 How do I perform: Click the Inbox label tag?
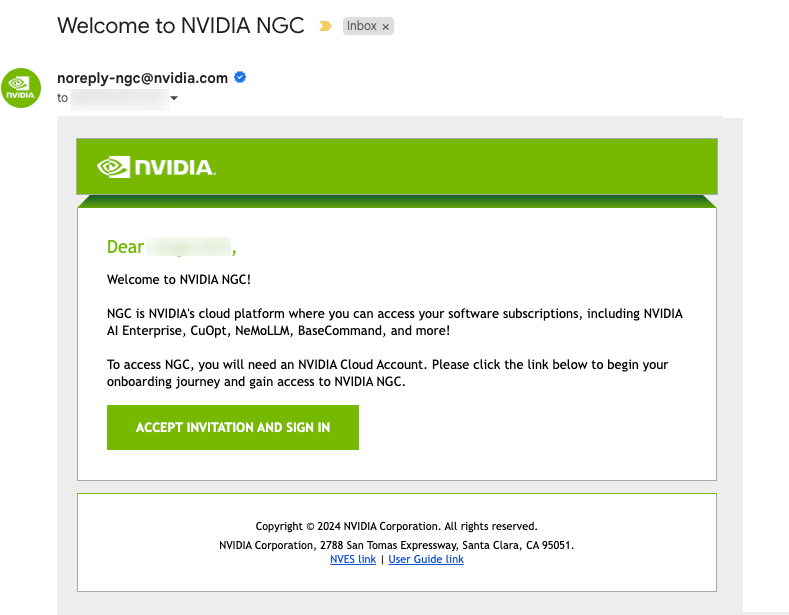point(361,26)
